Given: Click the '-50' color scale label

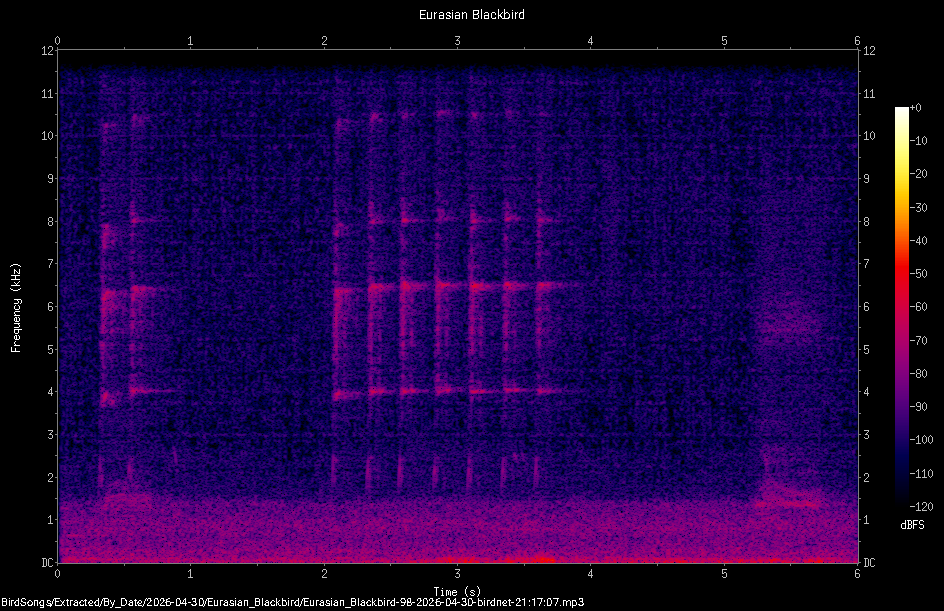Looking at the screenshot, I should tap(918, 274).
